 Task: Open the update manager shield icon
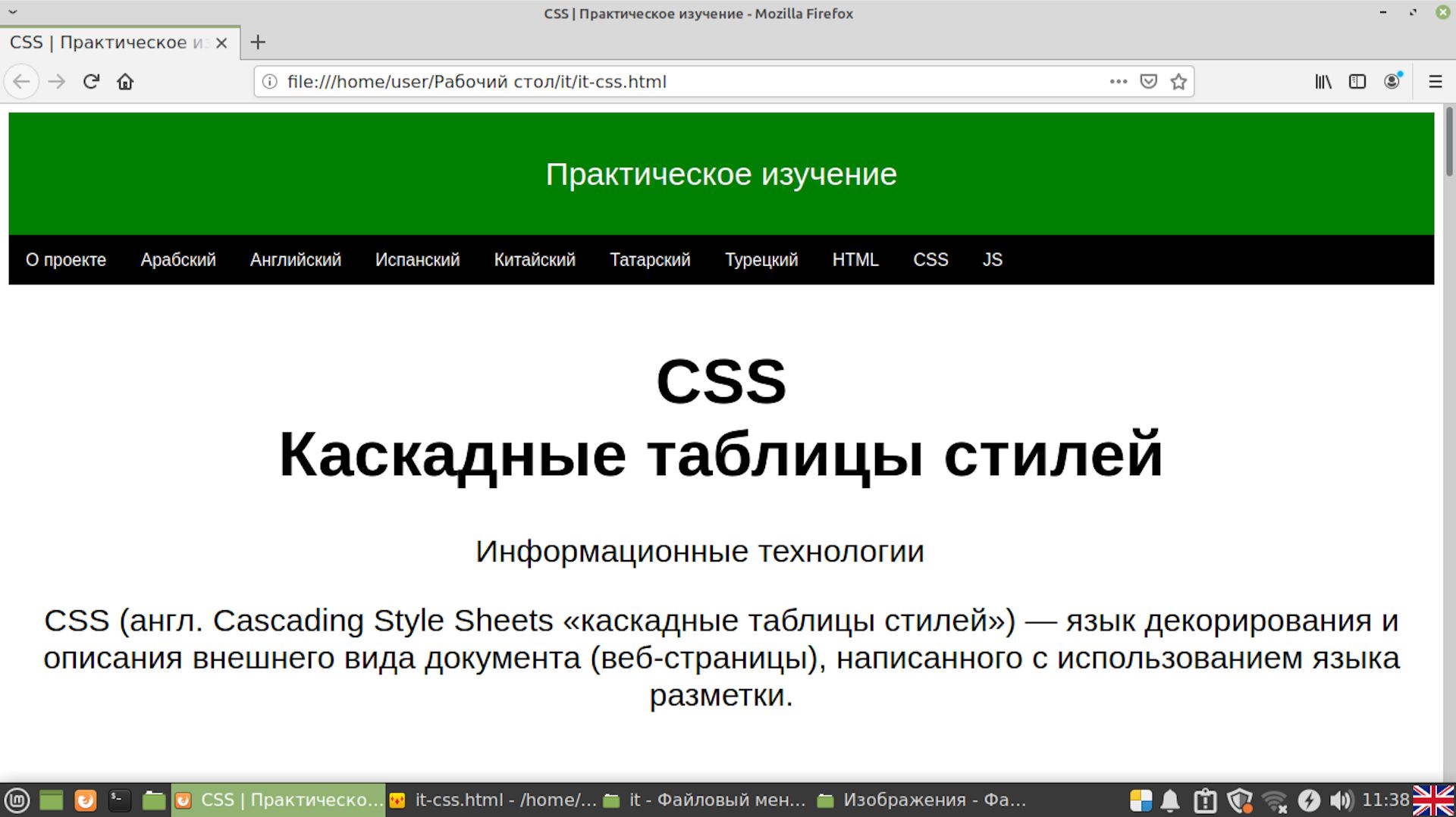[x=1240, y=800]
